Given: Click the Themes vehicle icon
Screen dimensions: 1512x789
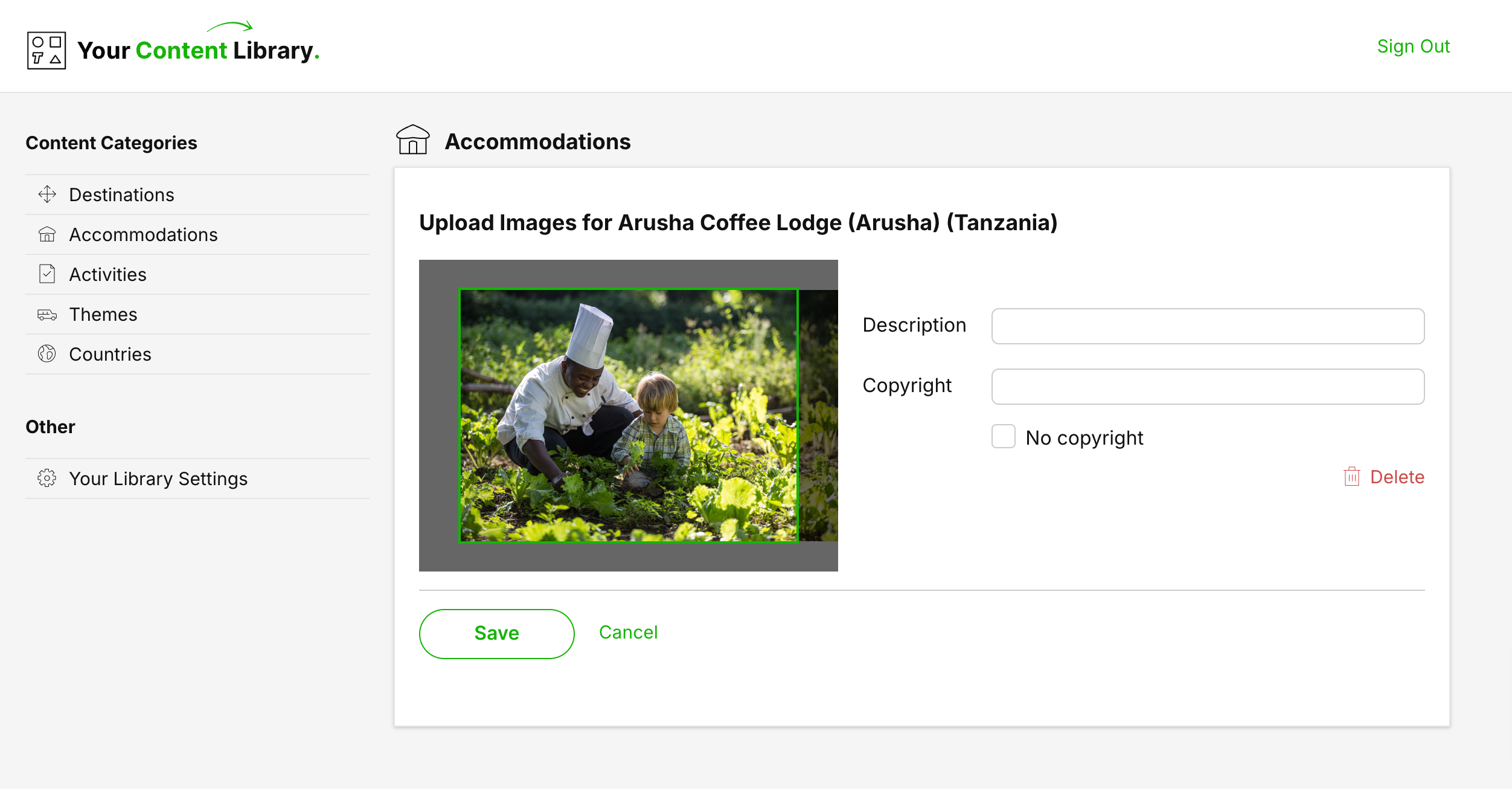Looking at the screenshot, I should pos(47,314).
